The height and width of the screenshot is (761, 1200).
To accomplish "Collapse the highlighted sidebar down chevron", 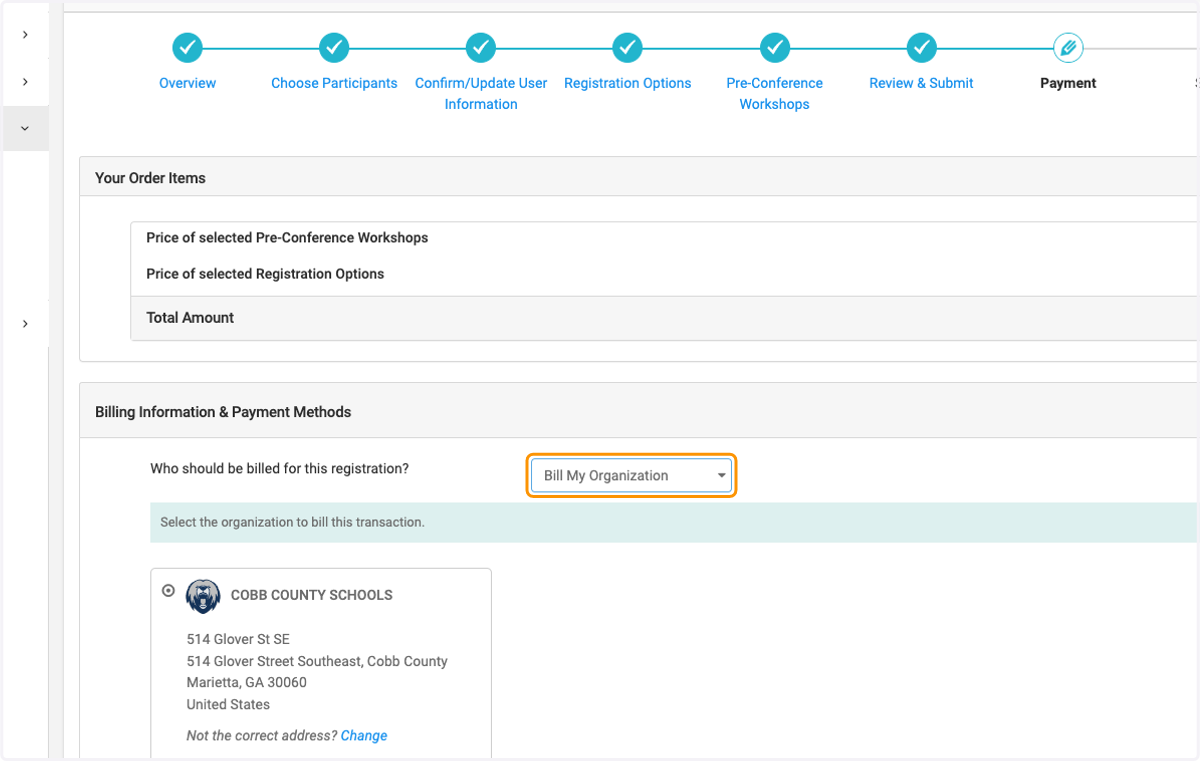I will (x=25, y=129).
